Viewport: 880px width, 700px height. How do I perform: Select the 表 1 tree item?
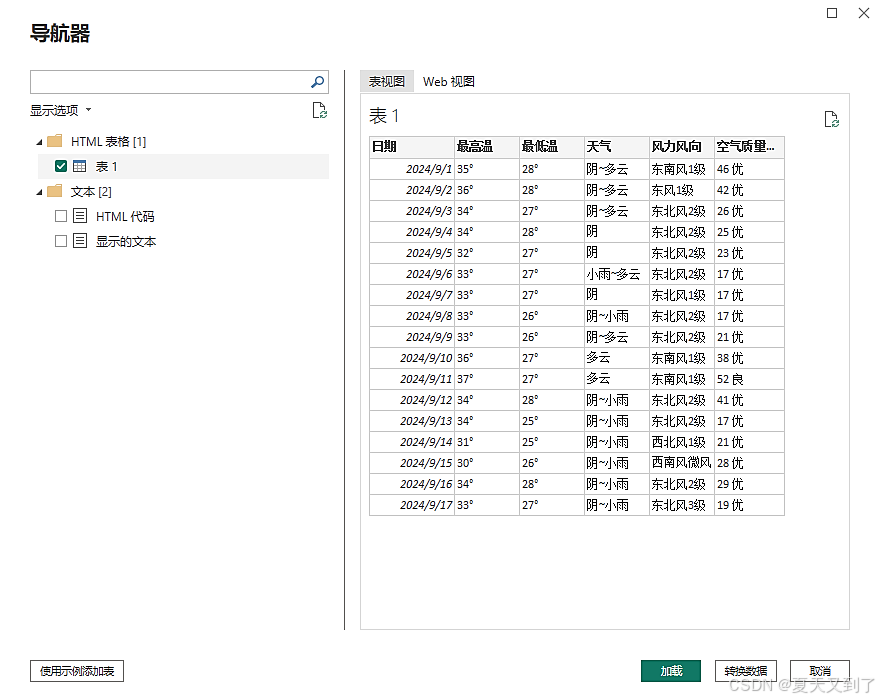183,166
